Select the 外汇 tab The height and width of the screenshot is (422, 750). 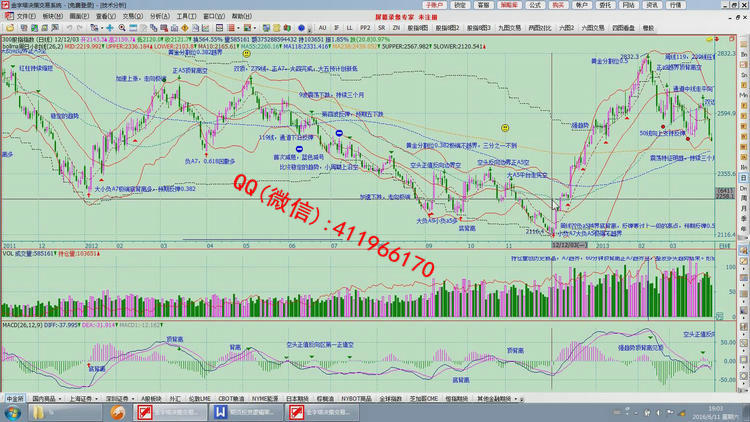pos(175,398)
